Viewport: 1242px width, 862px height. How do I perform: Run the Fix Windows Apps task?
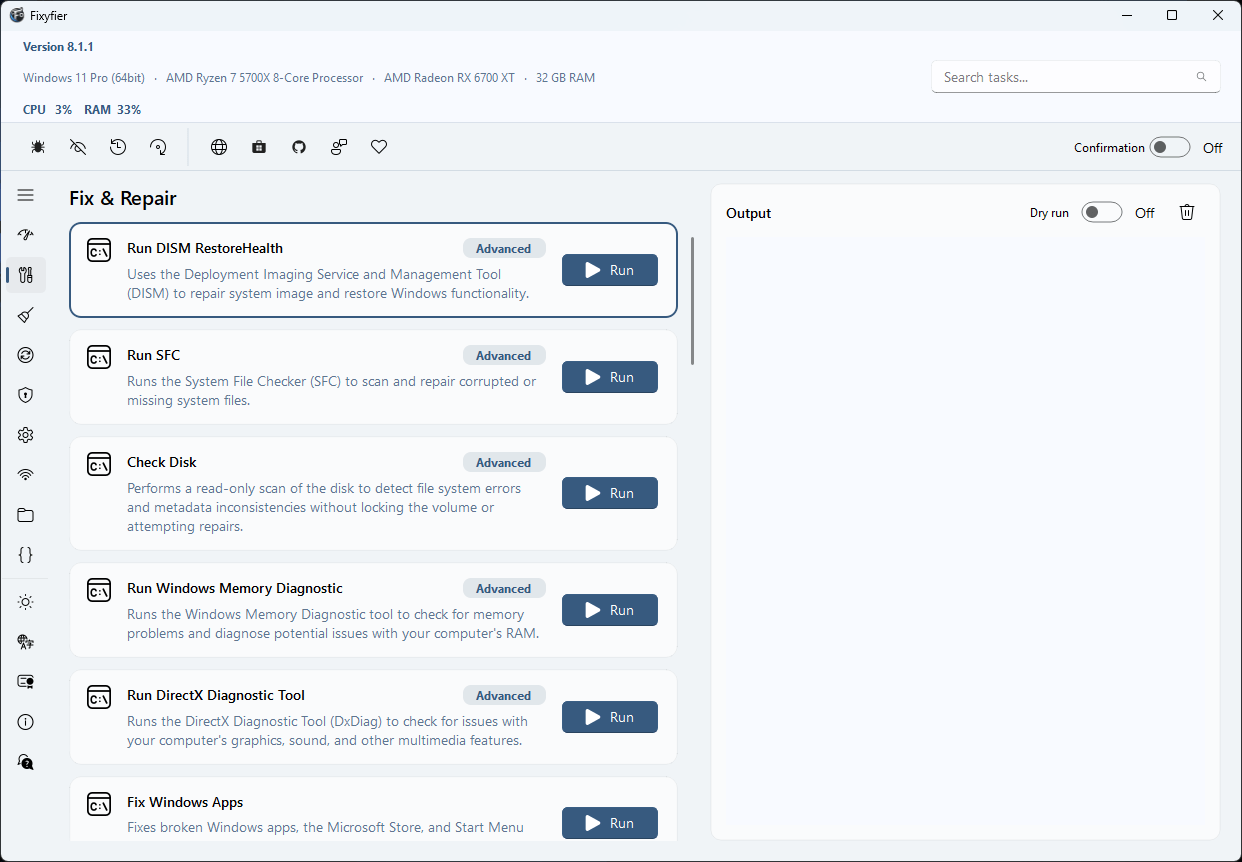click(610, 823)
